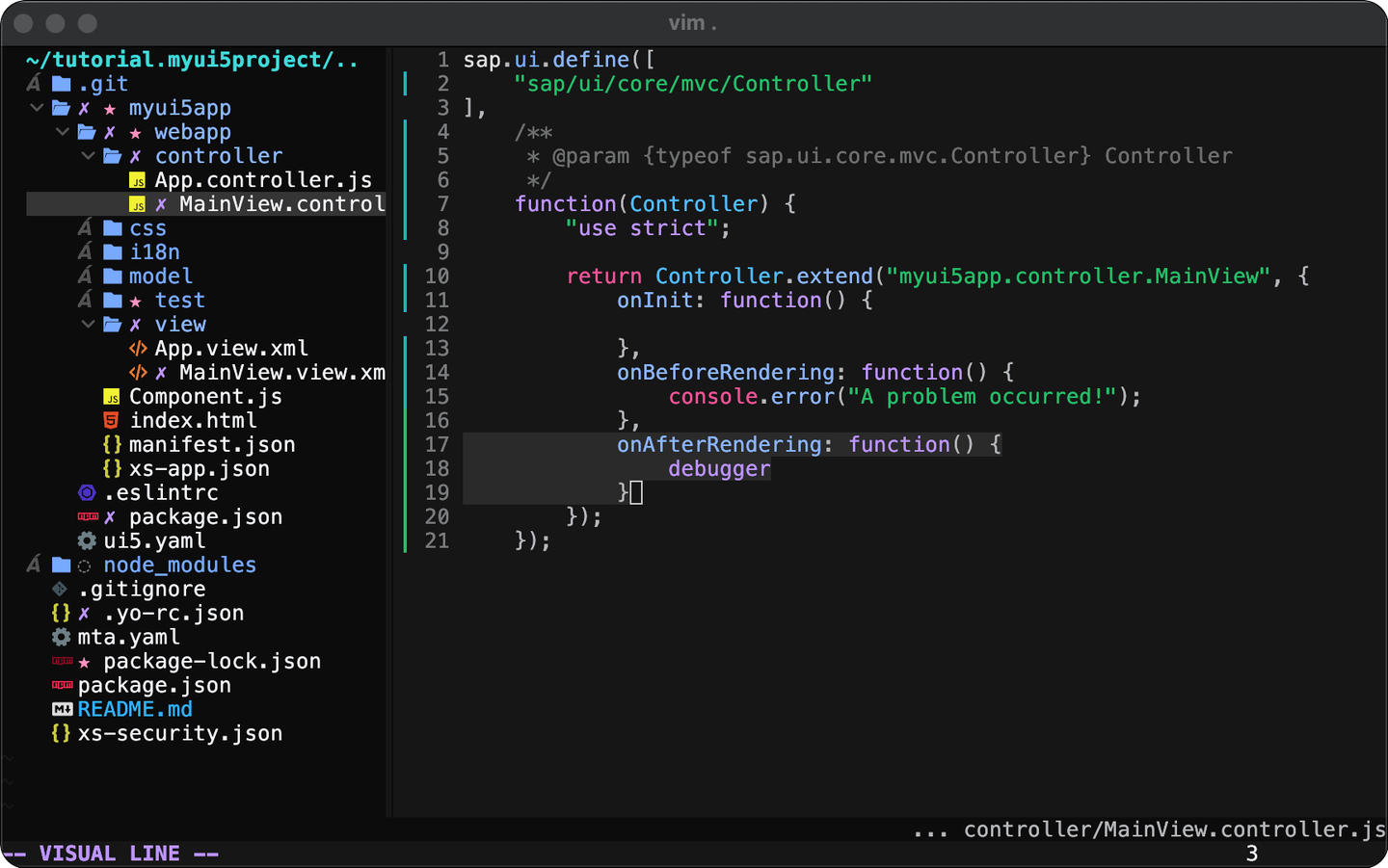Collapse the myui5app folder chevron
This screenshot has height=868, width=1388.
[37, 108]
